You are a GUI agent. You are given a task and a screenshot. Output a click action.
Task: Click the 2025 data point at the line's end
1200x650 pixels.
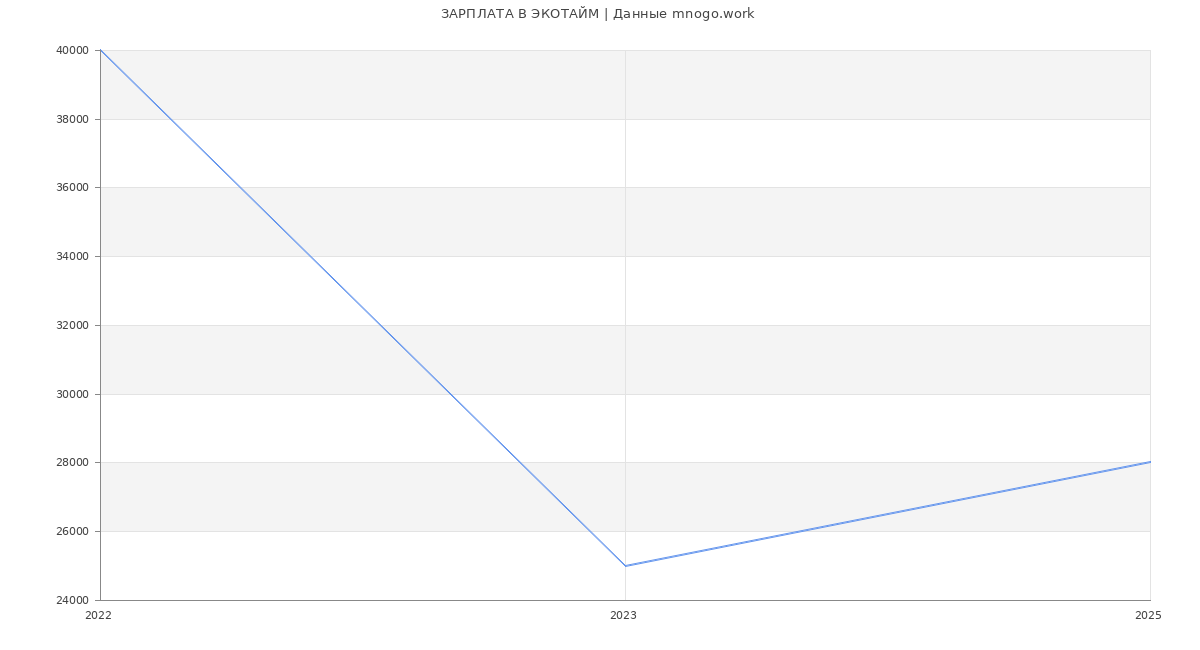click(1149, 462)
